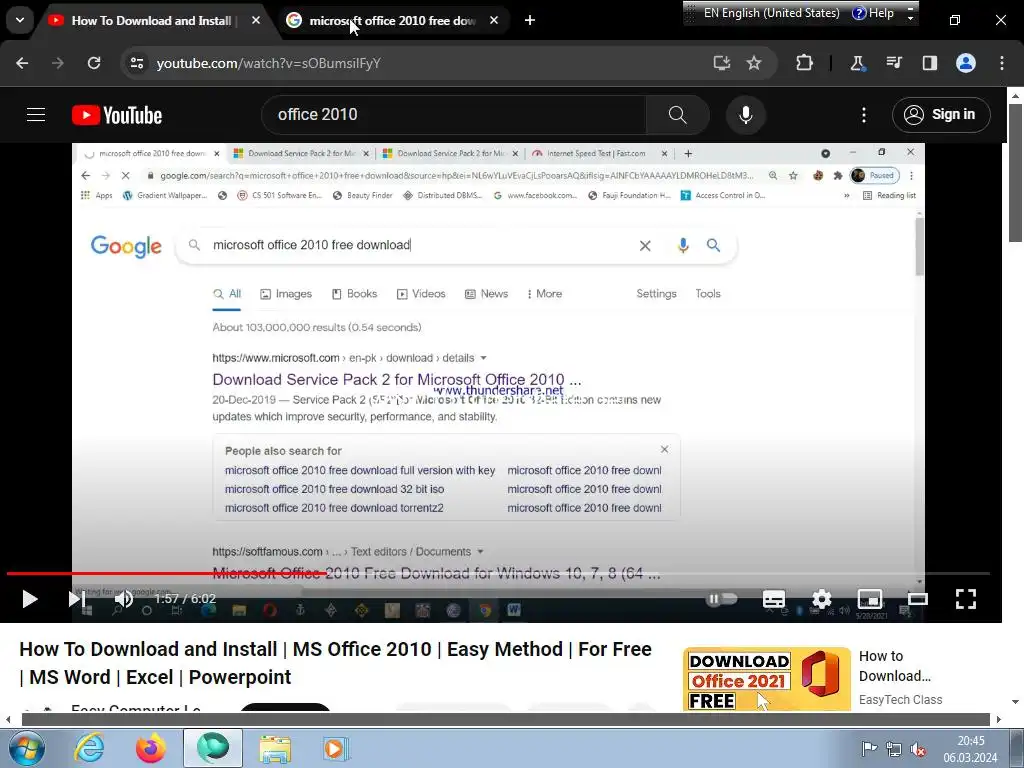This screenshot has width=1024, height=768.
Task: Open language bar options small arrow
Action: (x=910, y=18)
